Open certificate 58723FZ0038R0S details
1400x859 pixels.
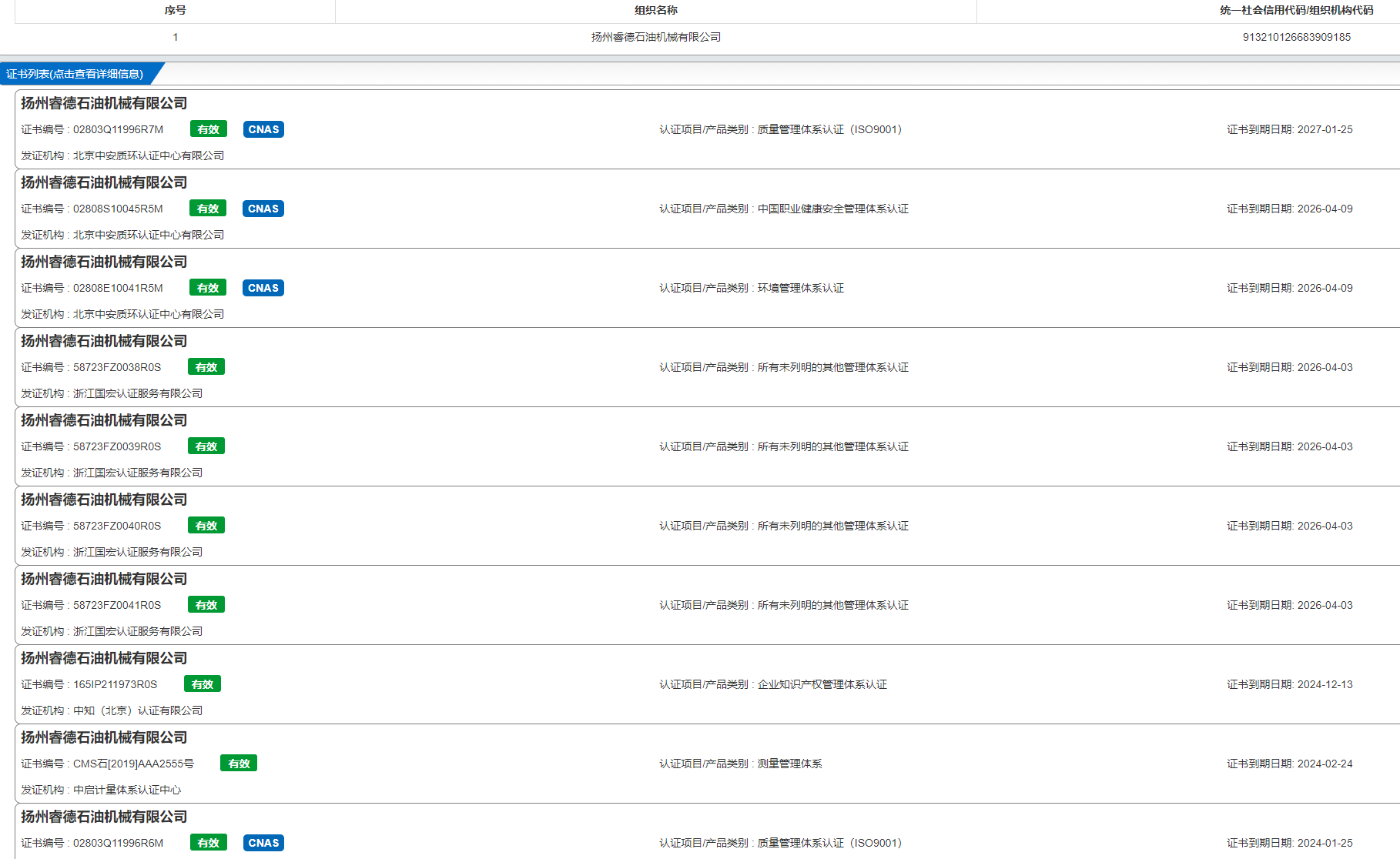pos(708,367)
